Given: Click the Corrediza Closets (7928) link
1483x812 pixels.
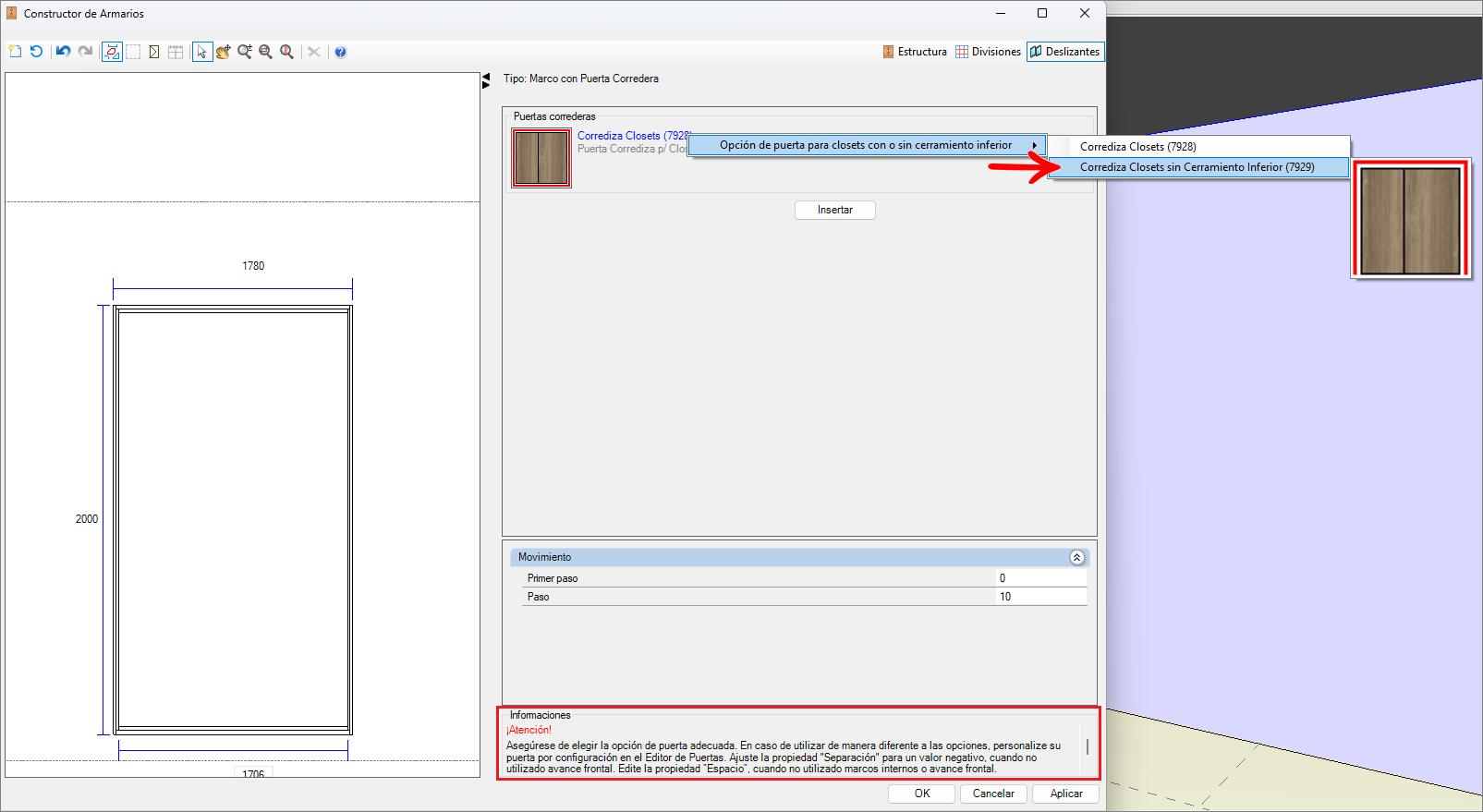Looking at the screenshot, I should [634, 136].
